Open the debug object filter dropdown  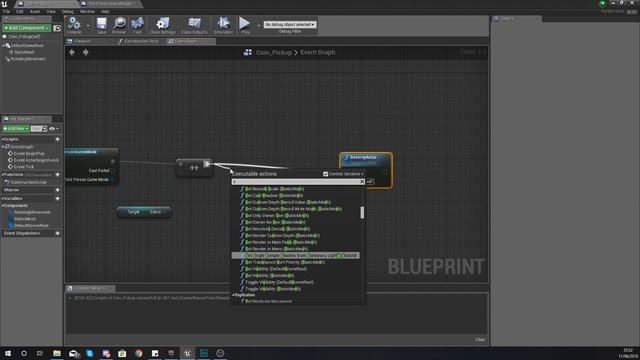point(290,24)
